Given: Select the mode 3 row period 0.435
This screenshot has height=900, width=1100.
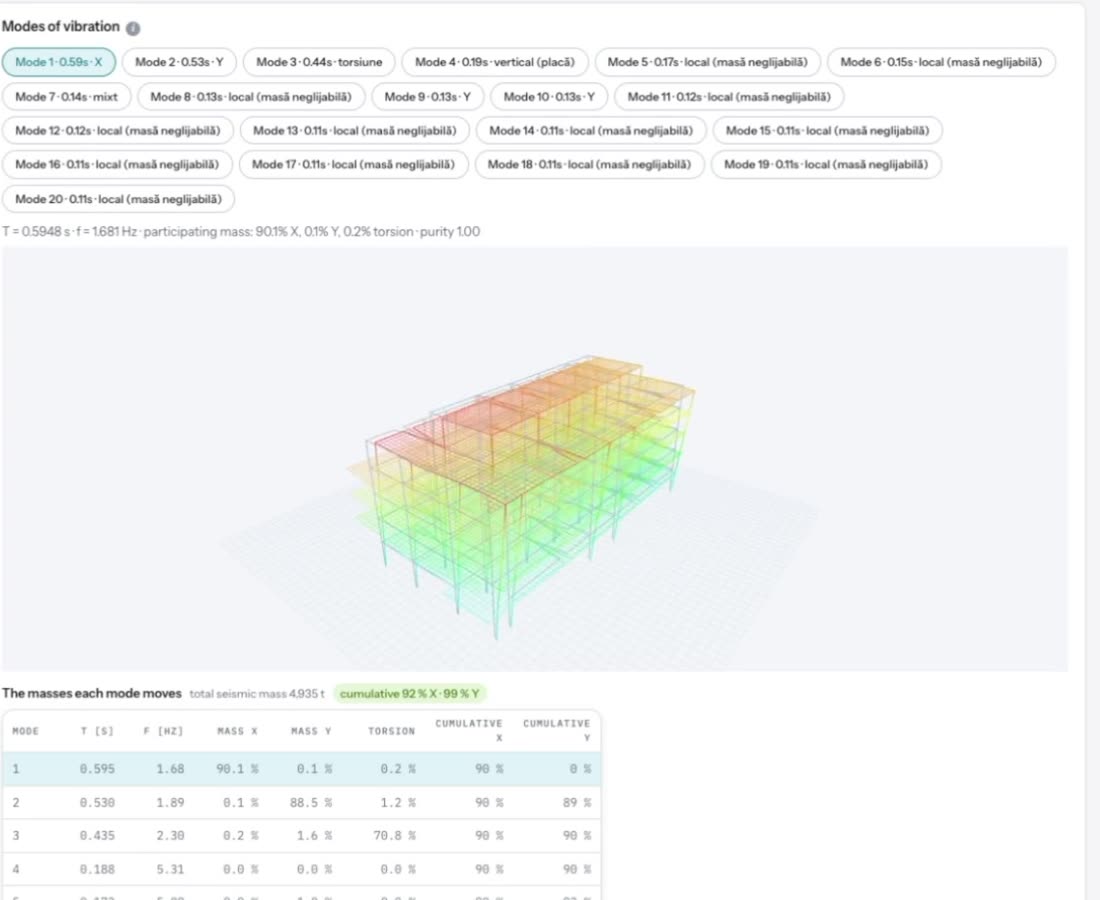Looking at the screenshot, I should pyautogui.click(x=97, y=835).
